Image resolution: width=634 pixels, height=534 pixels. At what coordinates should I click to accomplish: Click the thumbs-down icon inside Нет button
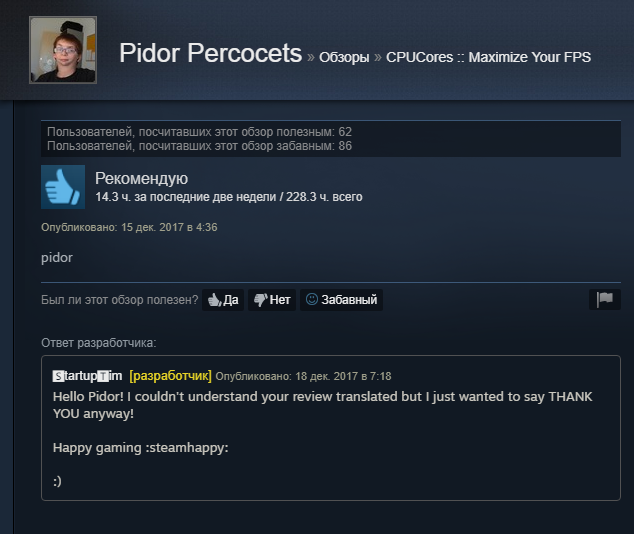coord(260,300)
